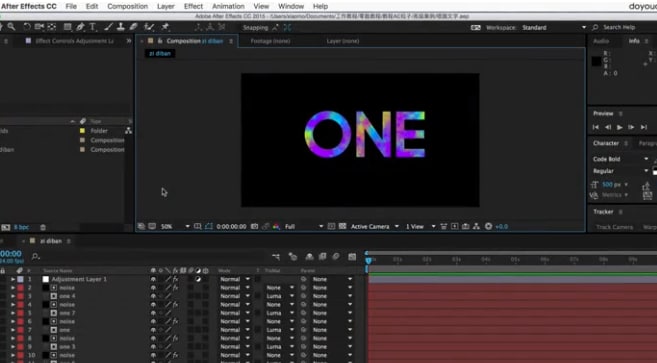
Task: Click the Draft 3D timeline button
Action: [x=293, y=257]
